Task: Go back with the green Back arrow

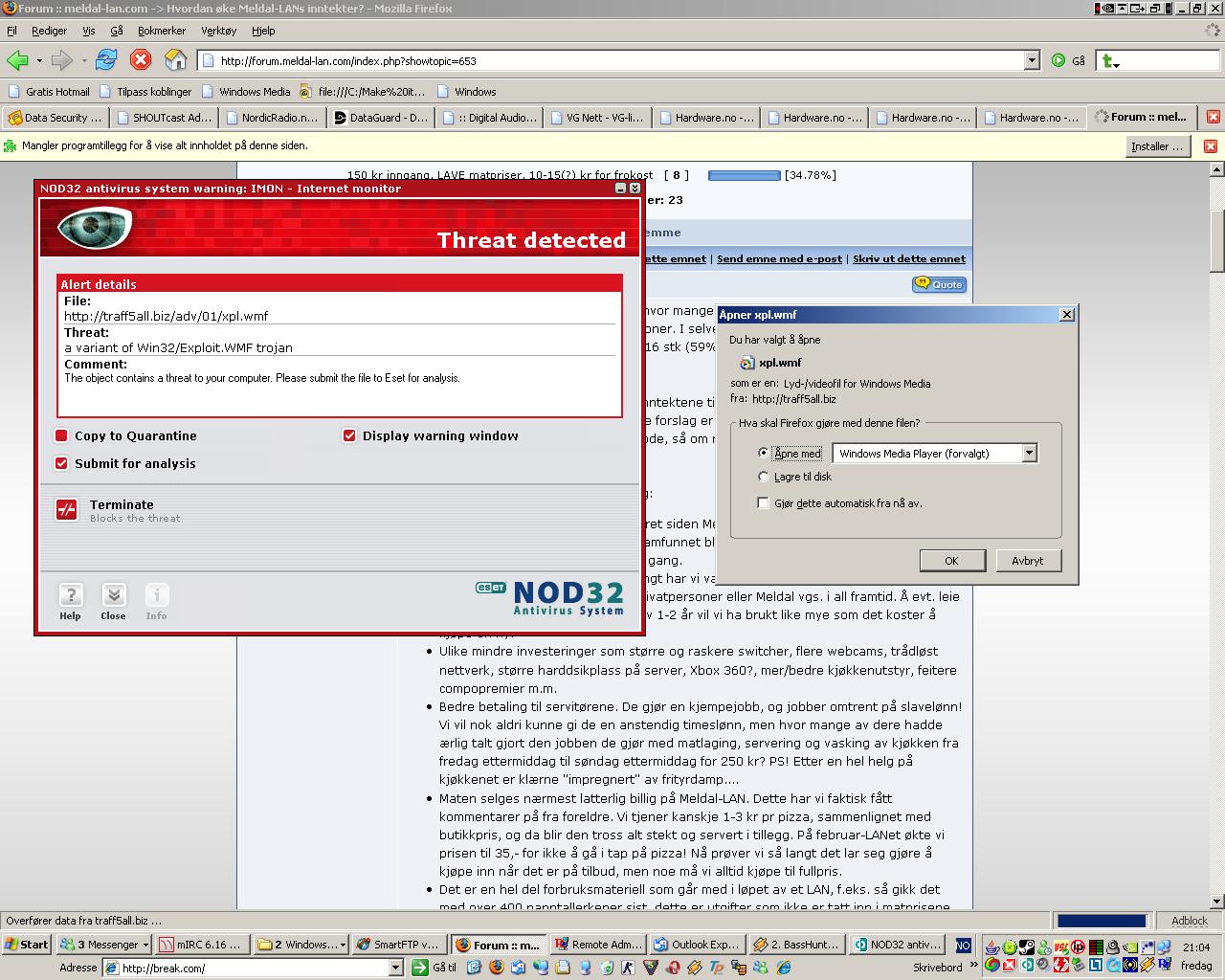Action: tap(17, 60)
